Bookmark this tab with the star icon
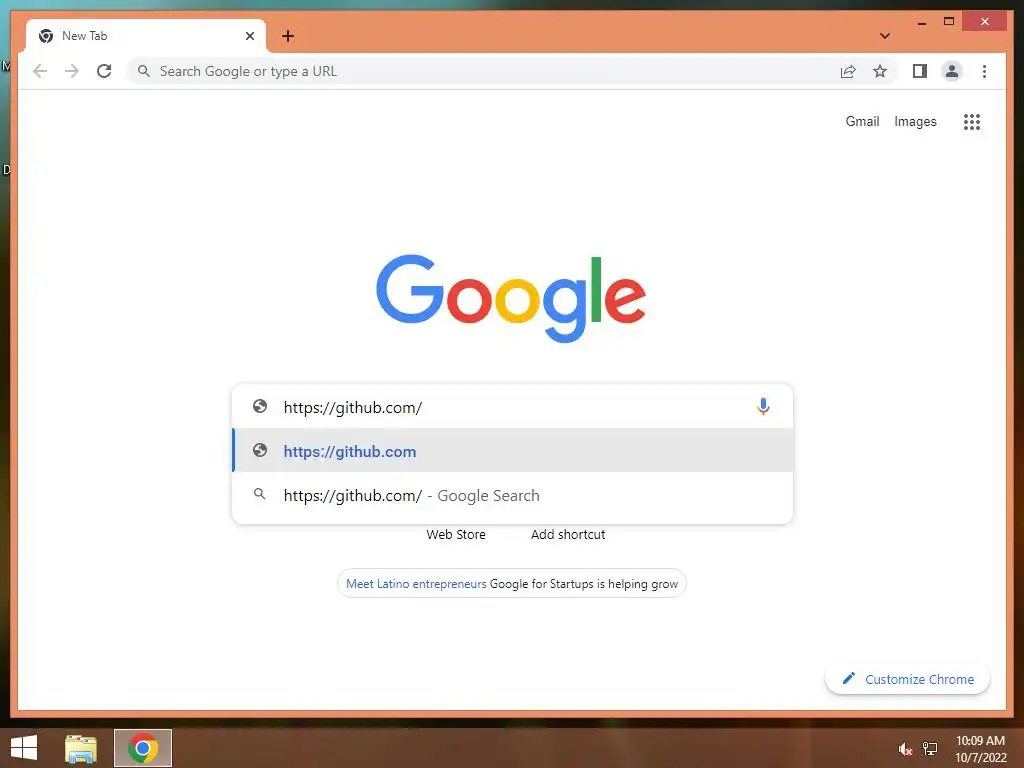 [x=880, y=71]
